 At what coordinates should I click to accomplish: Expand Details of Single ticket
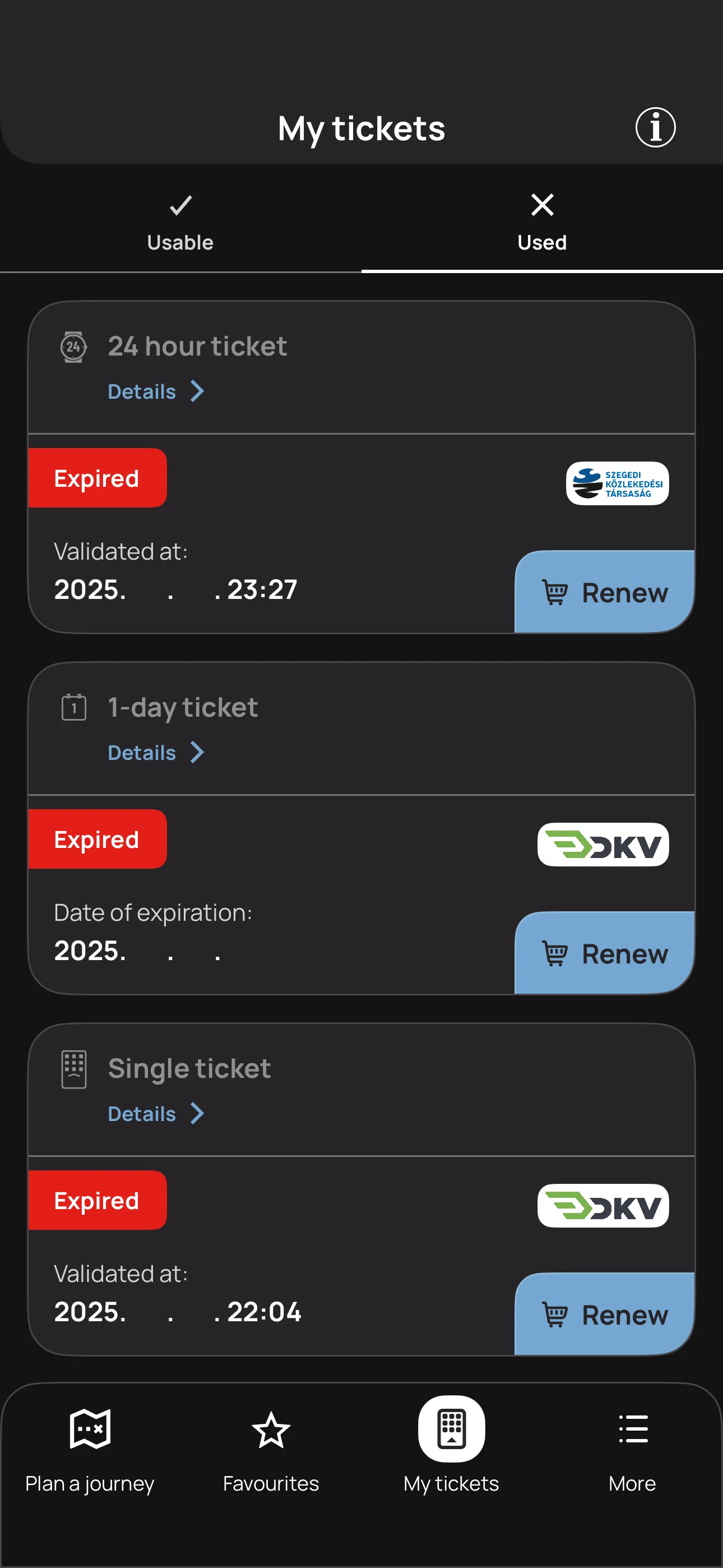[x=156, y=1113]
